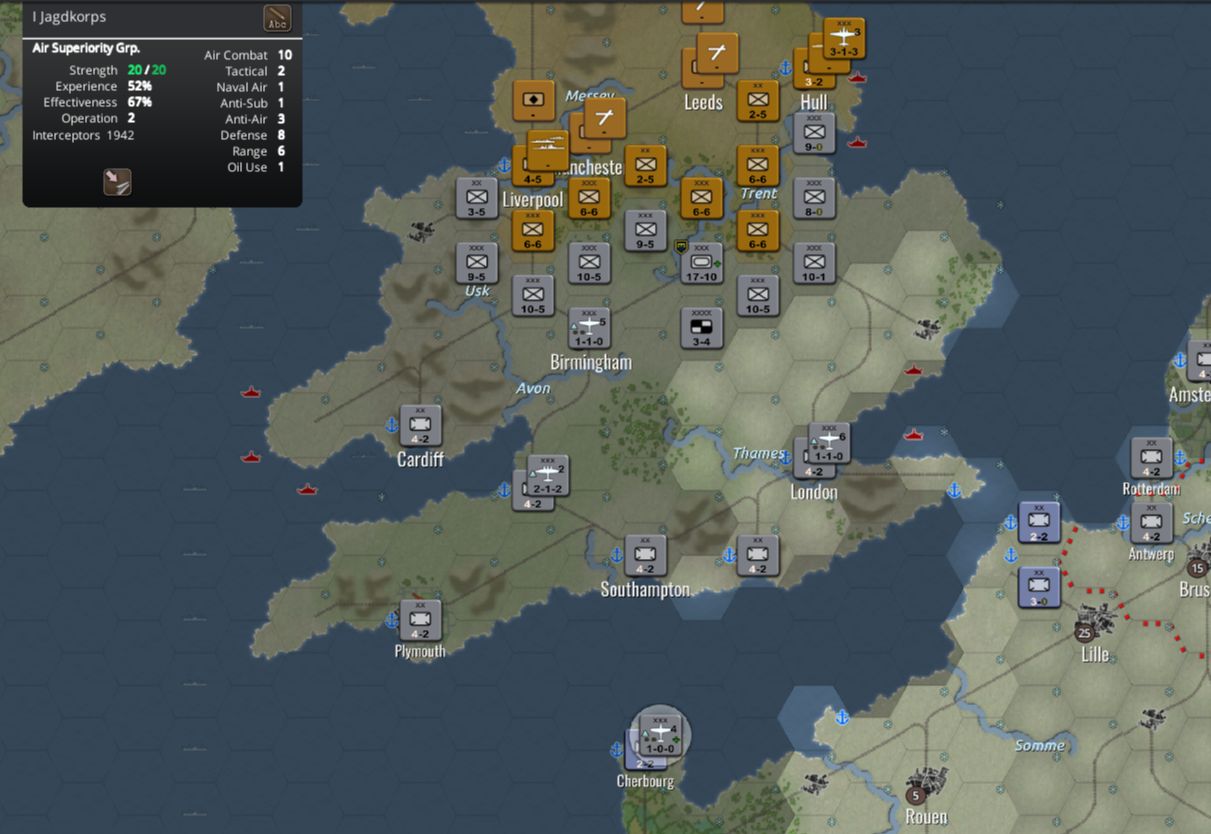Select the 3-4 headquarters unit
The image size is (1211, 834).
pyautogui.click(x=701, y=328)
